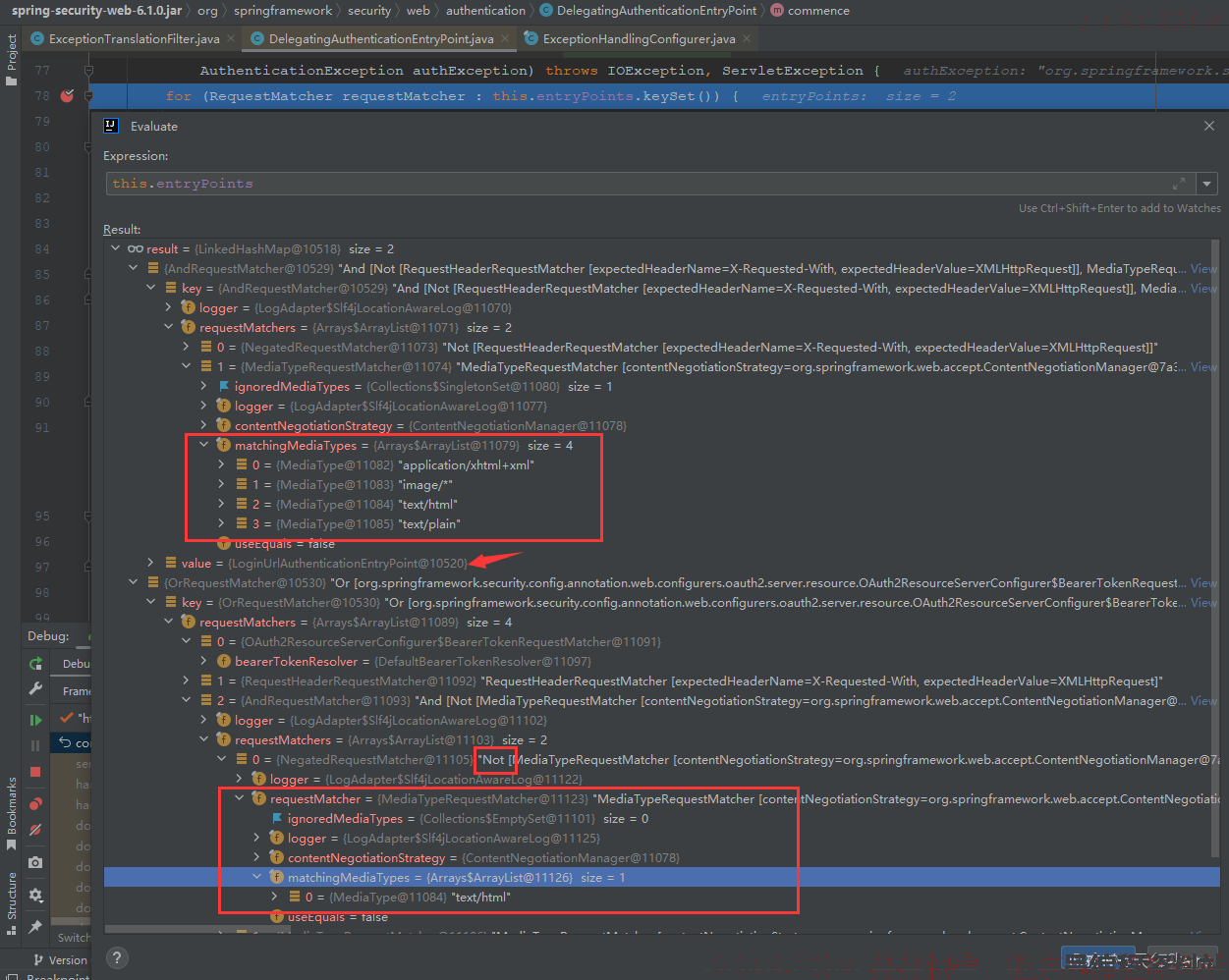This screenshot has width=1229, height=980.
Task: Click the class icon on DelegatingAuthenticationEntryPoint breadcrumb
Action: [x=545, y=11]
